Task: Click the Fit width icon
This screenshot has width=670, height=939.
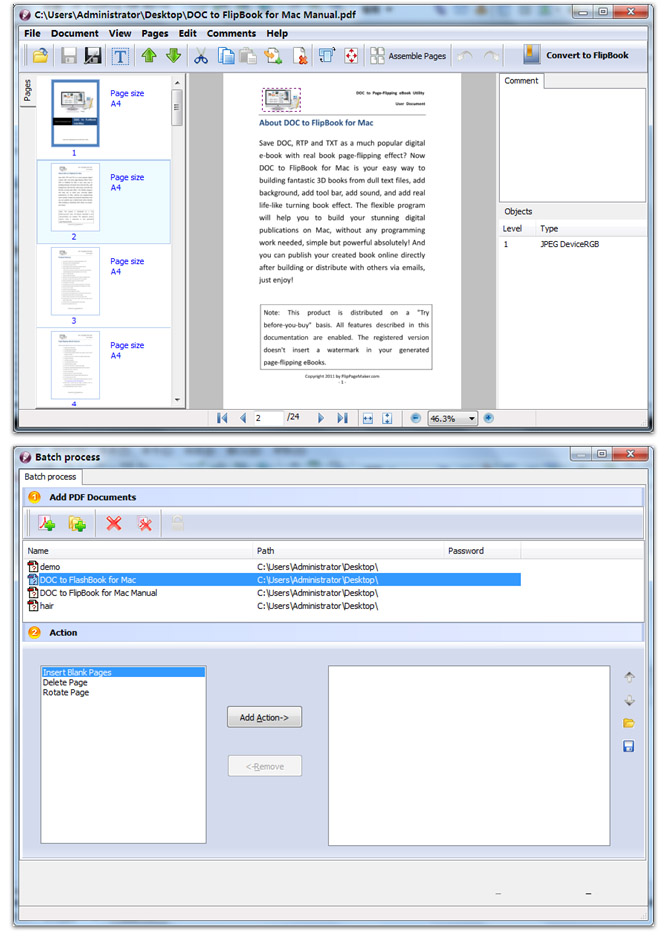Action: [368, 419]
